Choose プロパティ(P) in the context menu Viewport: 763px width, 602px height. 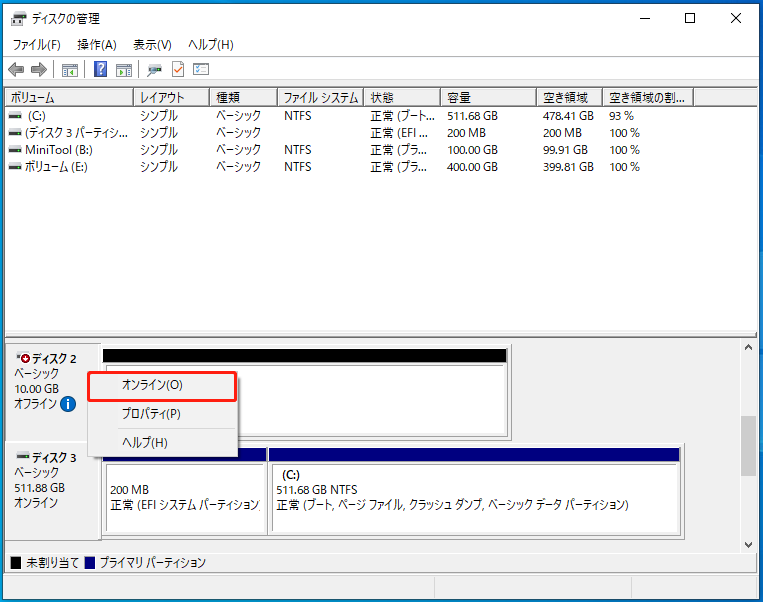pyautogui.click(x=163, y=414)
